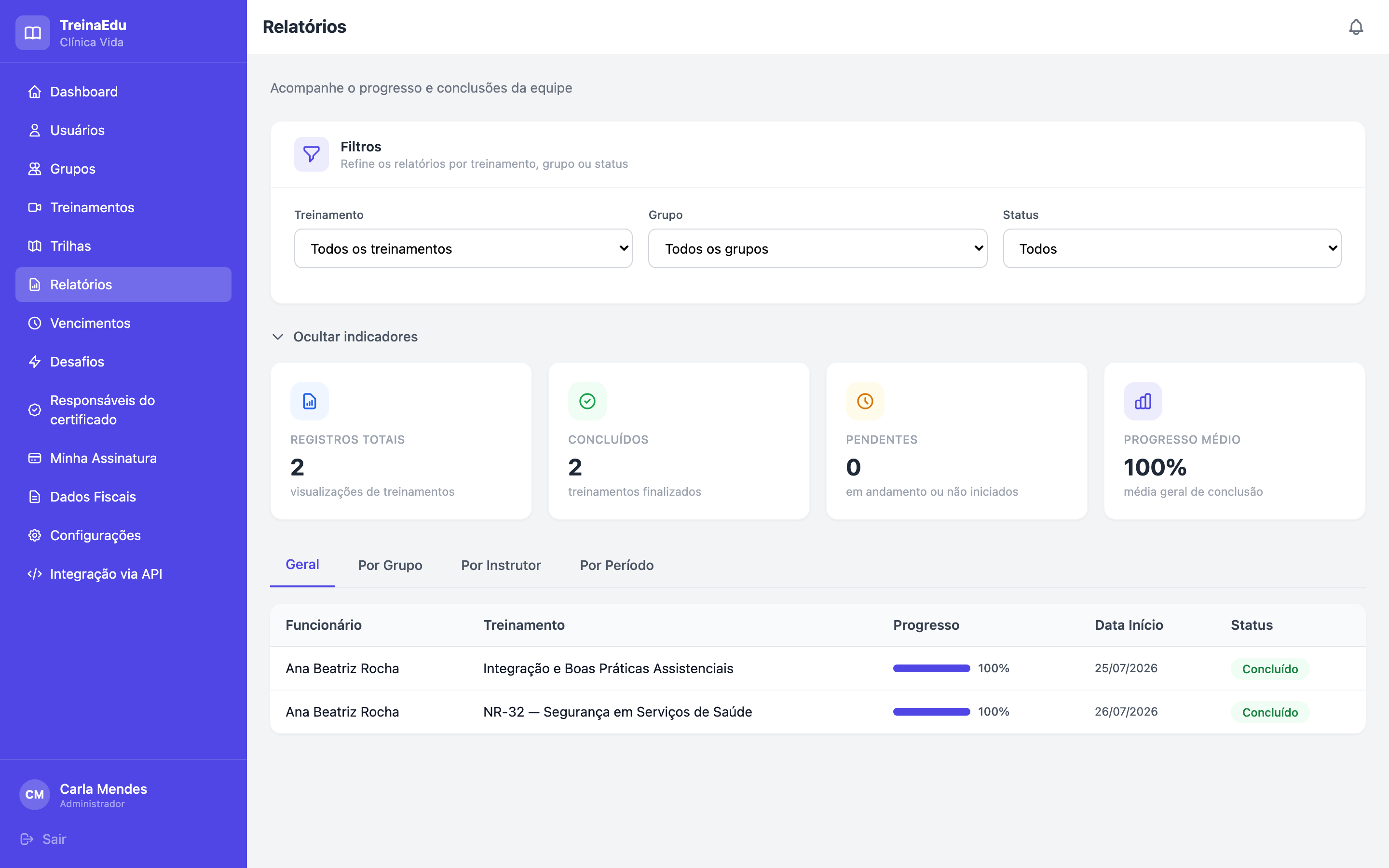Click 'Integração e Boas Práticas Assistenciais' cell

608,669
